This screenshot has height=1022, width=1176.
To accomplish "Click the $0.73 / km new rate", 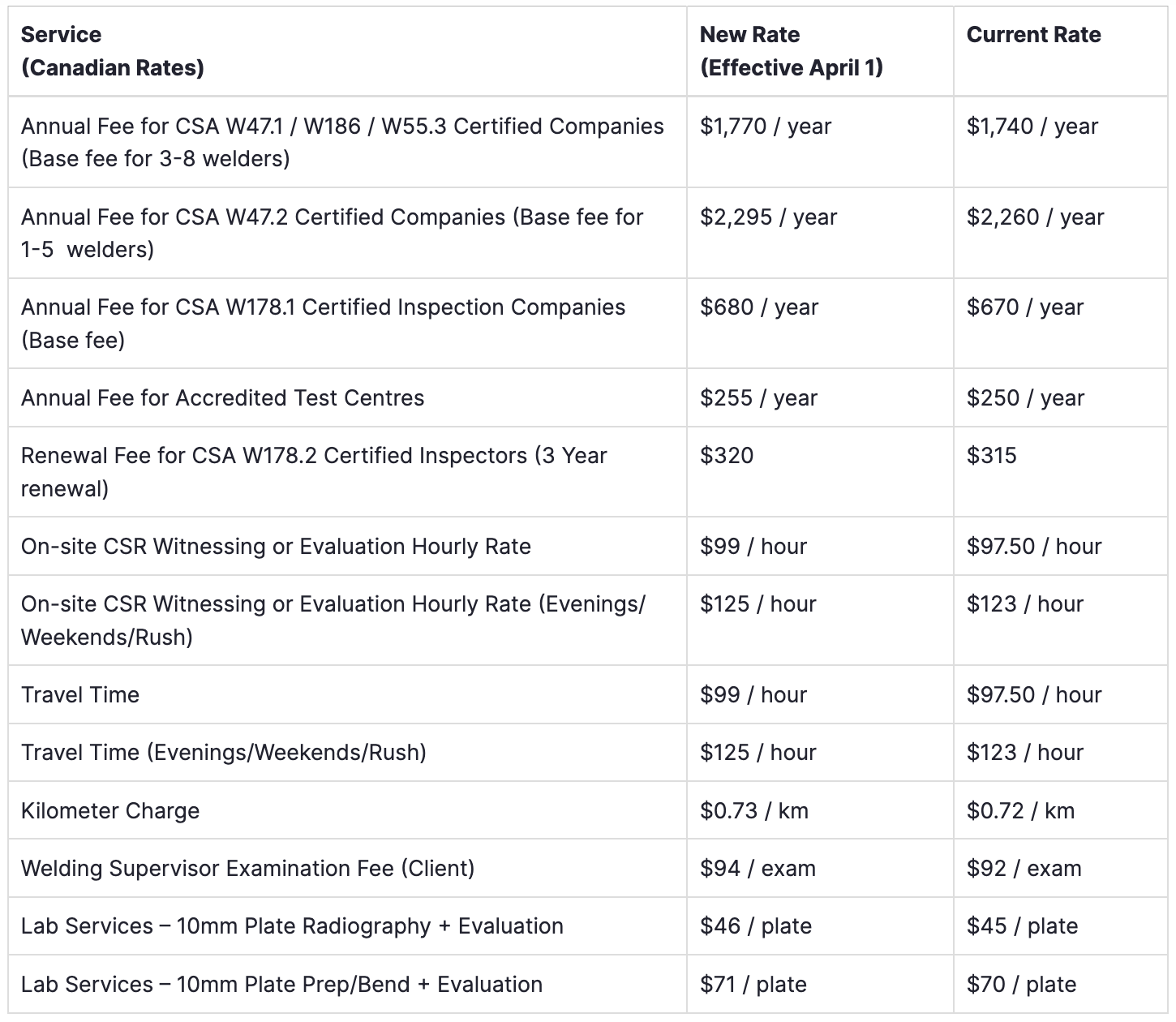I will point(754,811).
